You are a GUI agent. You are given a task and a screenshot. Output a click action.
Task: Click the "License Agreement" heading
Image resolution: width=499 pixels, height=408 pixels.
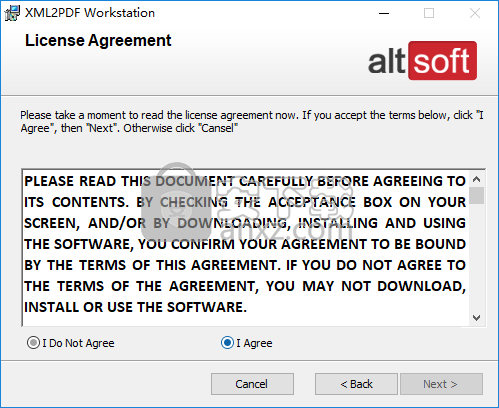pos(98,41)
